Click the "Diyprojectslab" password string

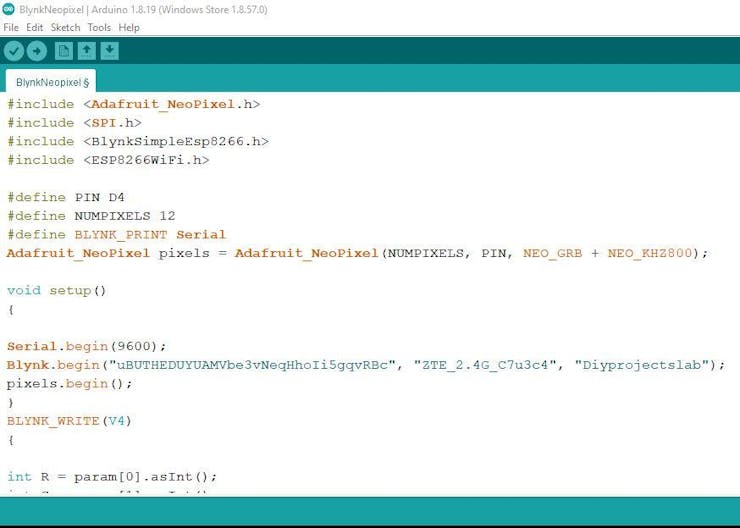pyautogui.click(x=642, y=365)
